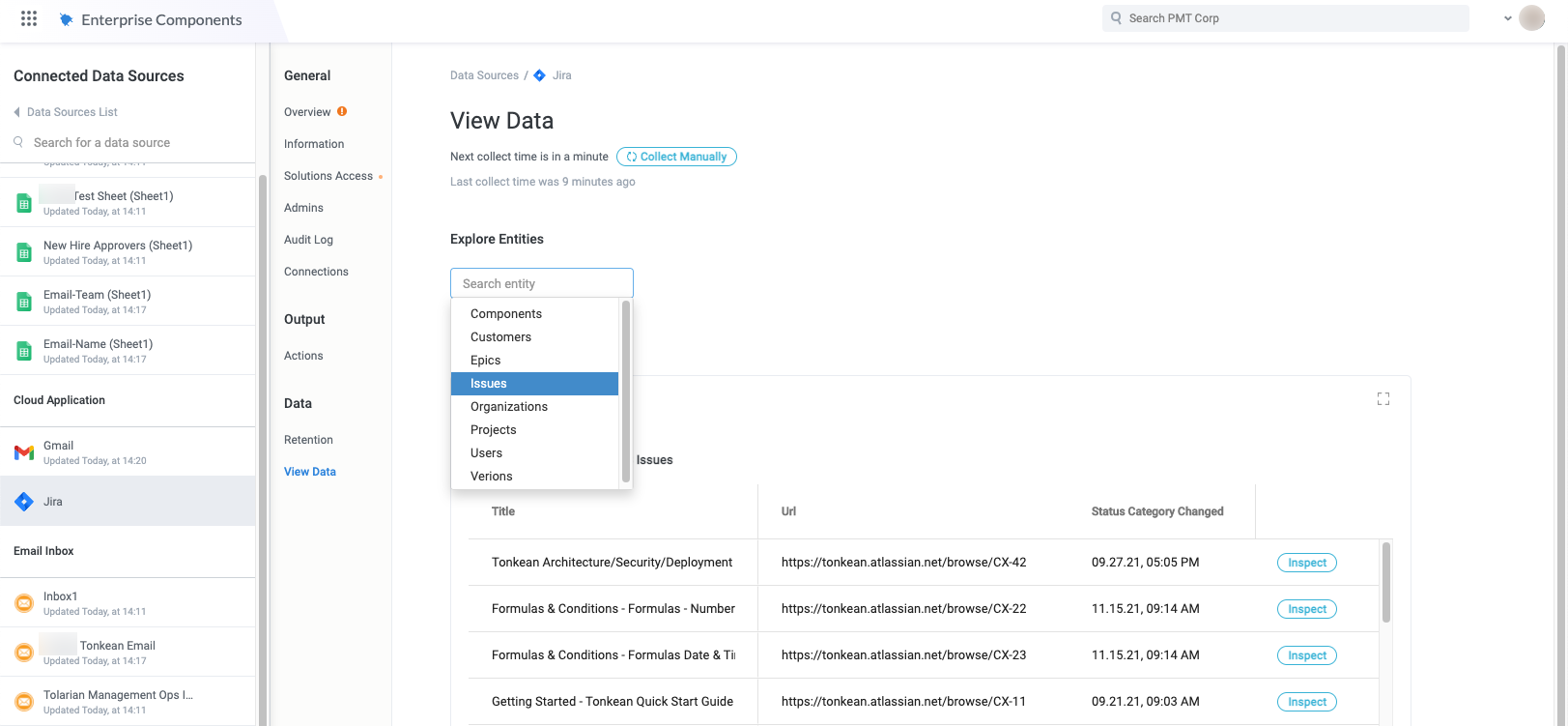Viewport: 1568px width, 726px height.
Task: Click the Data Sources breadcrumb link
Action: pos(484,75)
